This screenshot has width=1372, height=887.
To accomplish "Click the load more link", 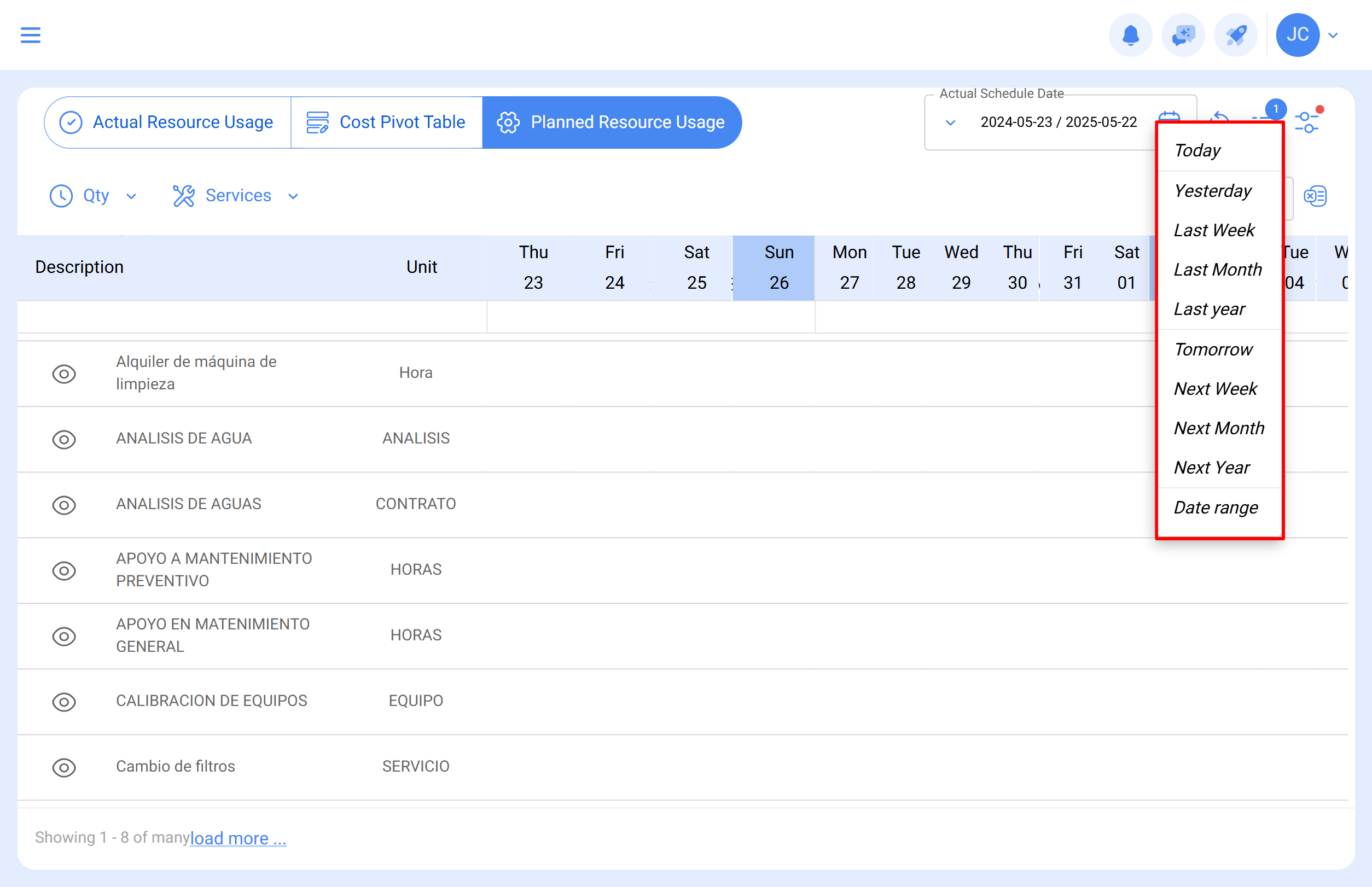I will click(238, 838).
